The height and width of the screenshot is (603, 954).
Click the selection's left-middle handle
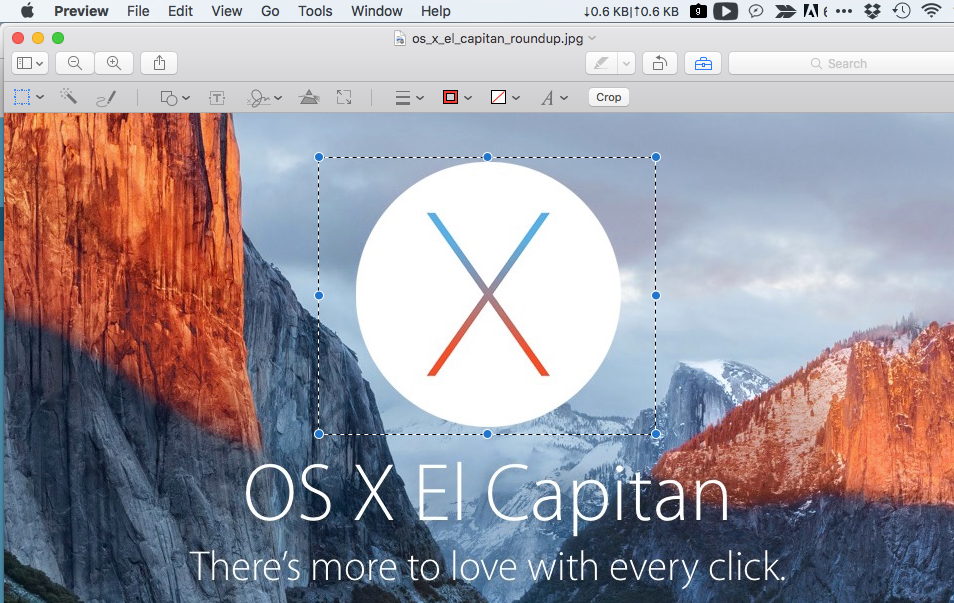(x=319, y=295)
